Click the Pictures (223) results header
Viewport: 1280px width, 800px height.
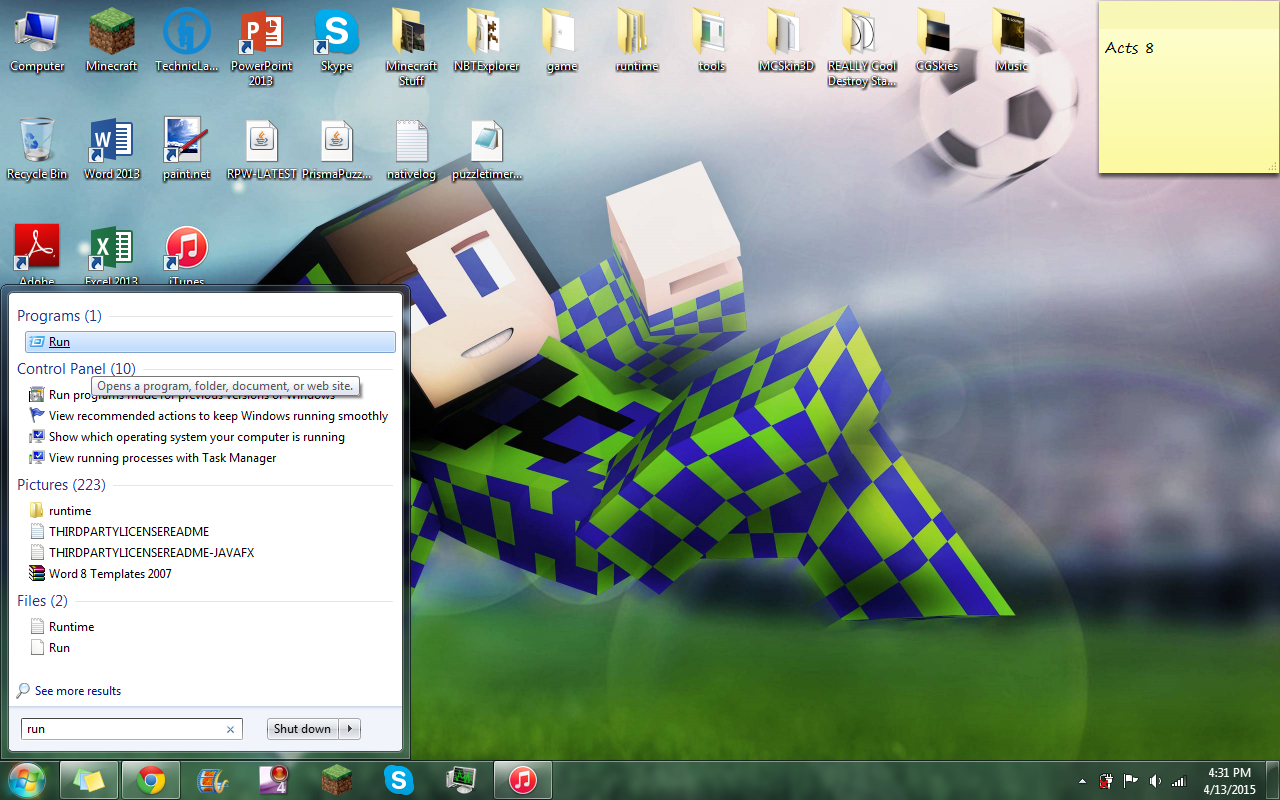click(x=61, y=485)
